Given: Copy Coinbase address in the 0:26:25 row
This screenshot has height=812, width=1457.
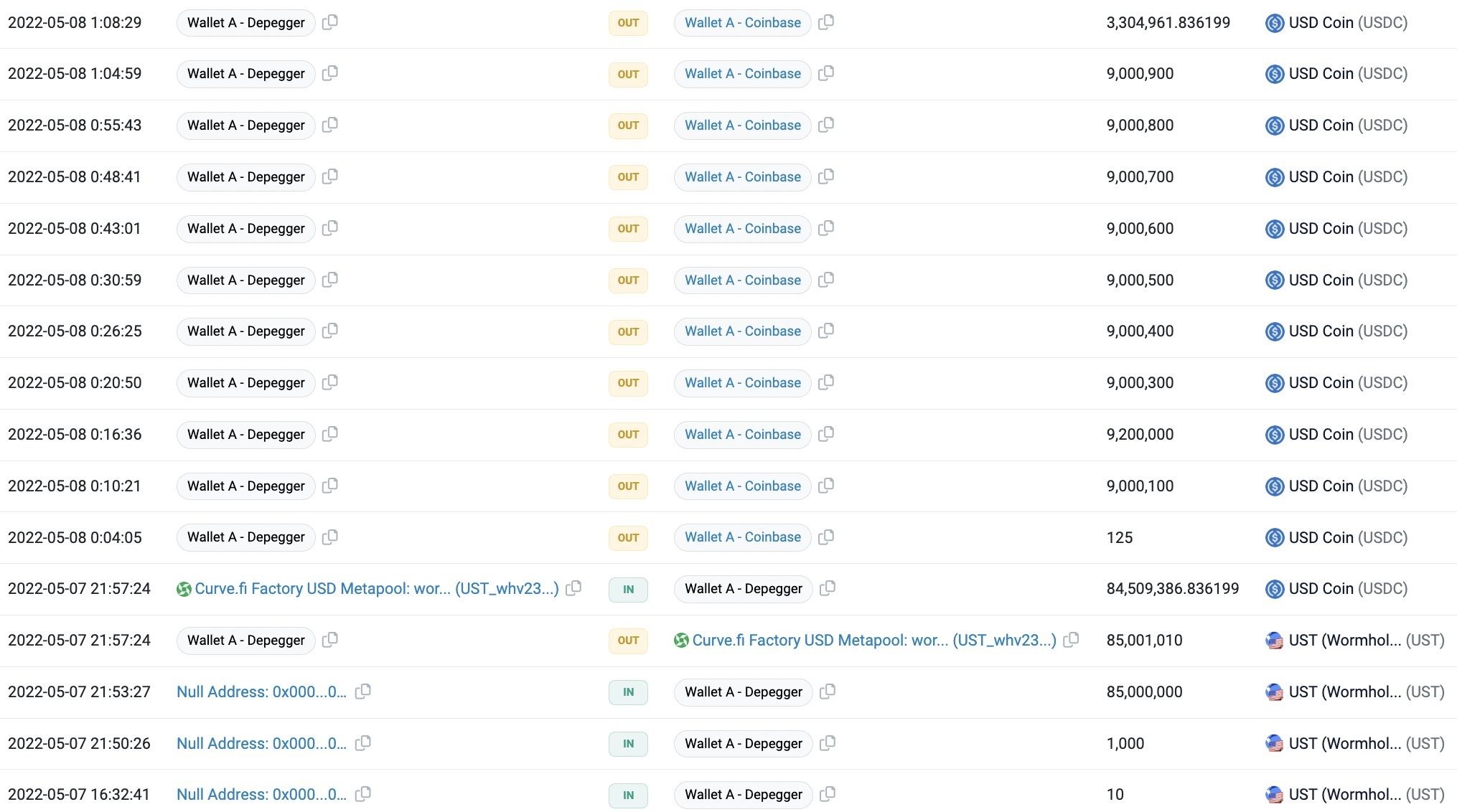Looking at the screenshot, I should [826, 331].
